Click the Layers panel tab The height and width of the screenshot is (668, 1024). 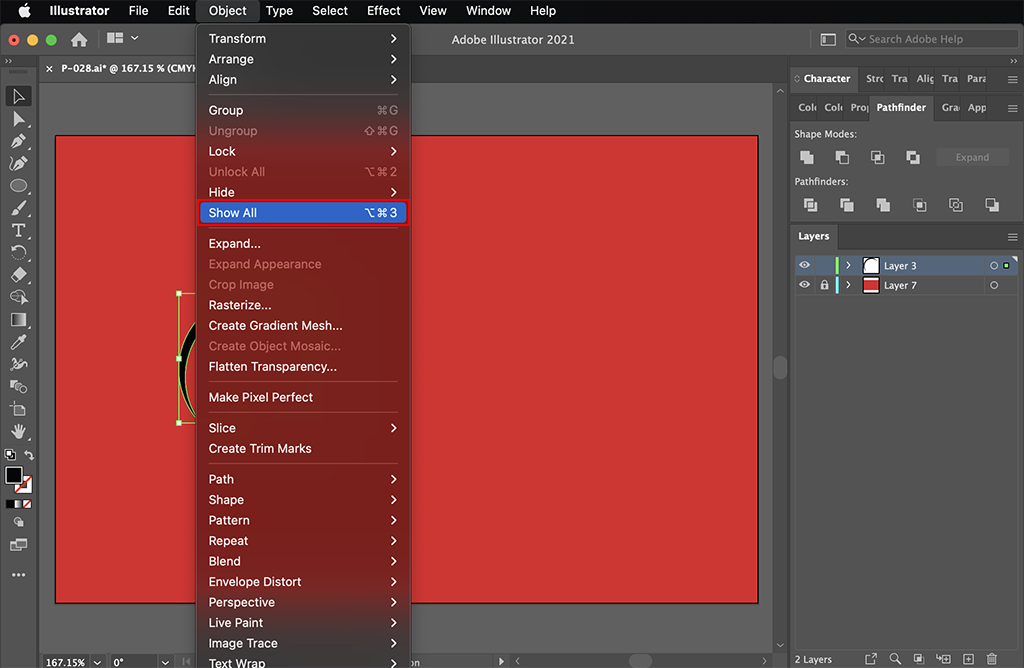pos(813,236)
